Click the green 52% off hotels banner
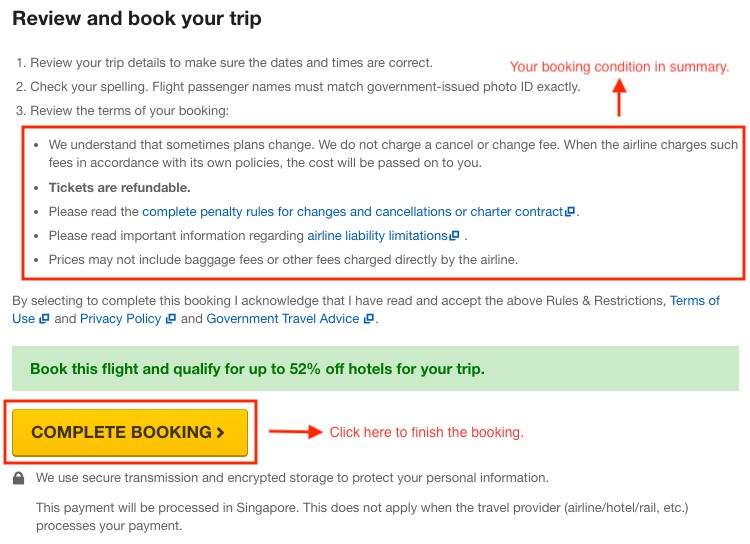Viewport: 750px width, 544px height. tap(375, 369)
